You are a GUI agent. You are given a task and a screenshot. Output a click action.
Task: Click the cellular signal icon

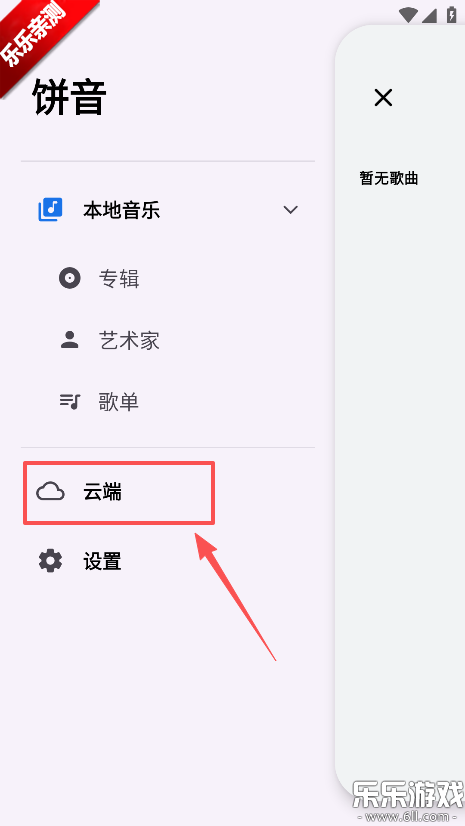click(x=429, y=15)
